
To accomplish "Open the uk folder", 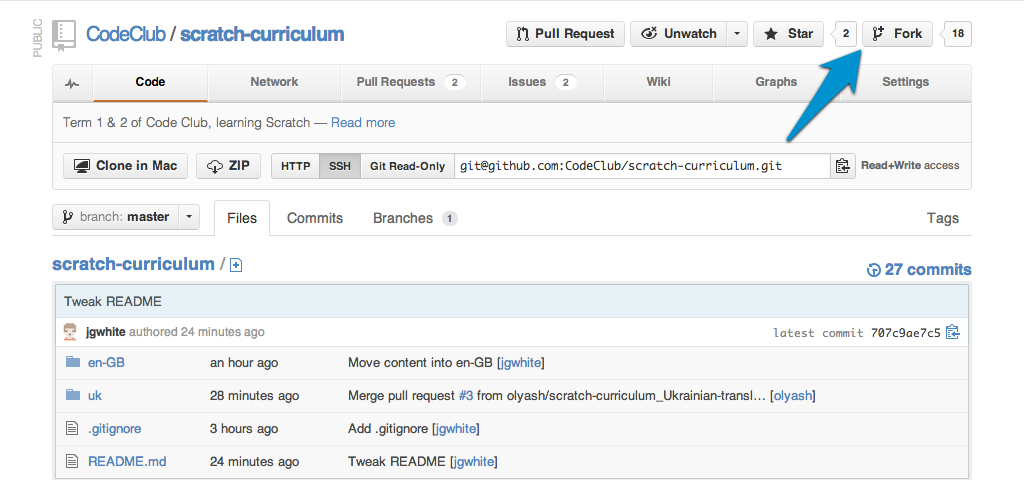I will (x=95, y=396).
